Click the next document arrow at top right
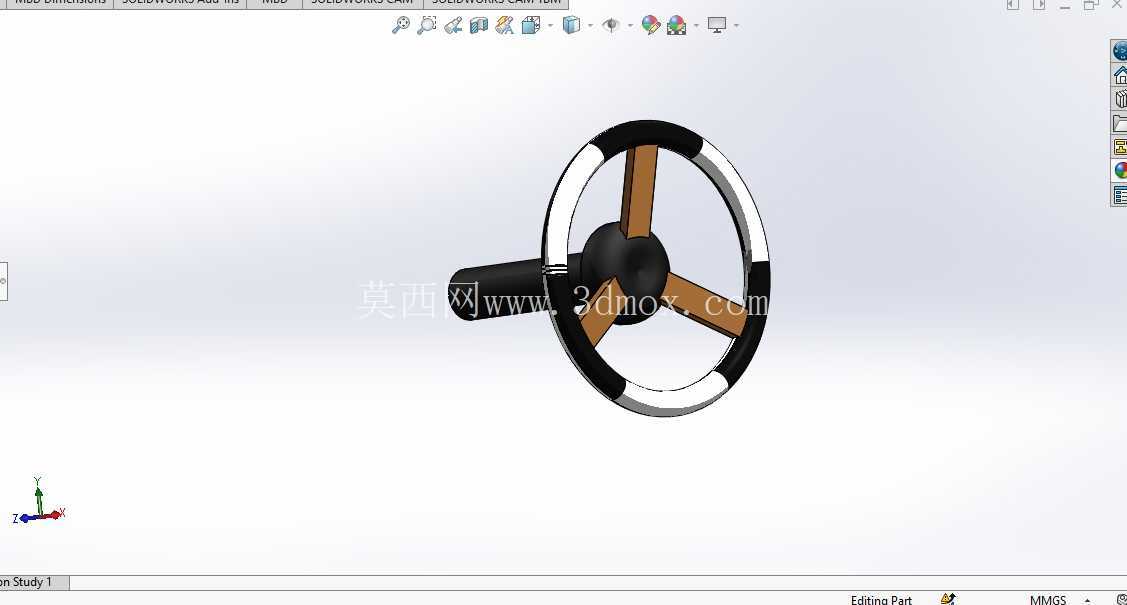1127x605 pixels. pyautogui.click(x=1039, y=4)
